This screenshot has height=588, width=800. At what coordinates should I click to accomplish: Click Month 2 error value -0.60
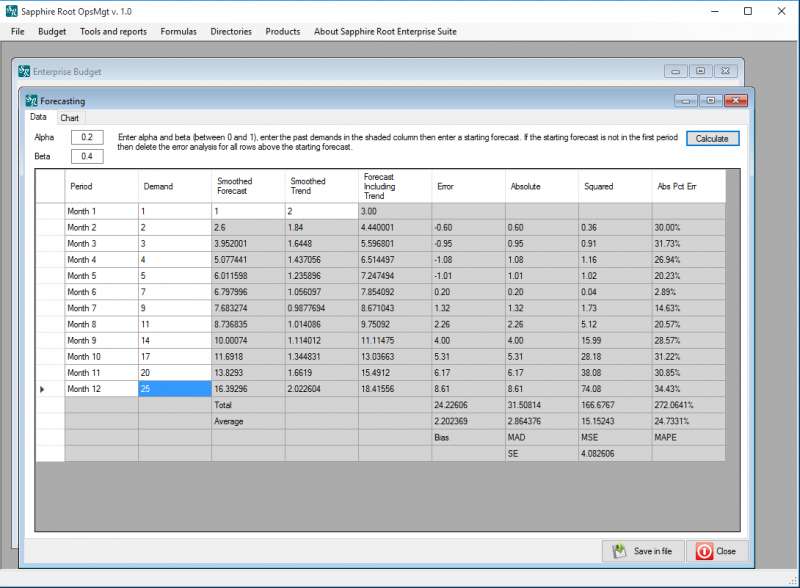[x=468, y=228]
